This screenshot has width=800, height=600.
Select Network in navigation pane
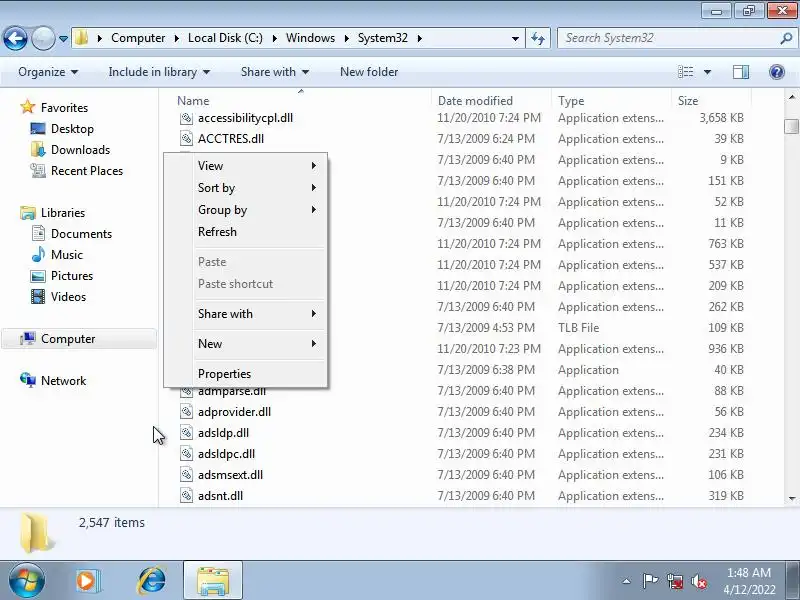click(x=63, y=381)
